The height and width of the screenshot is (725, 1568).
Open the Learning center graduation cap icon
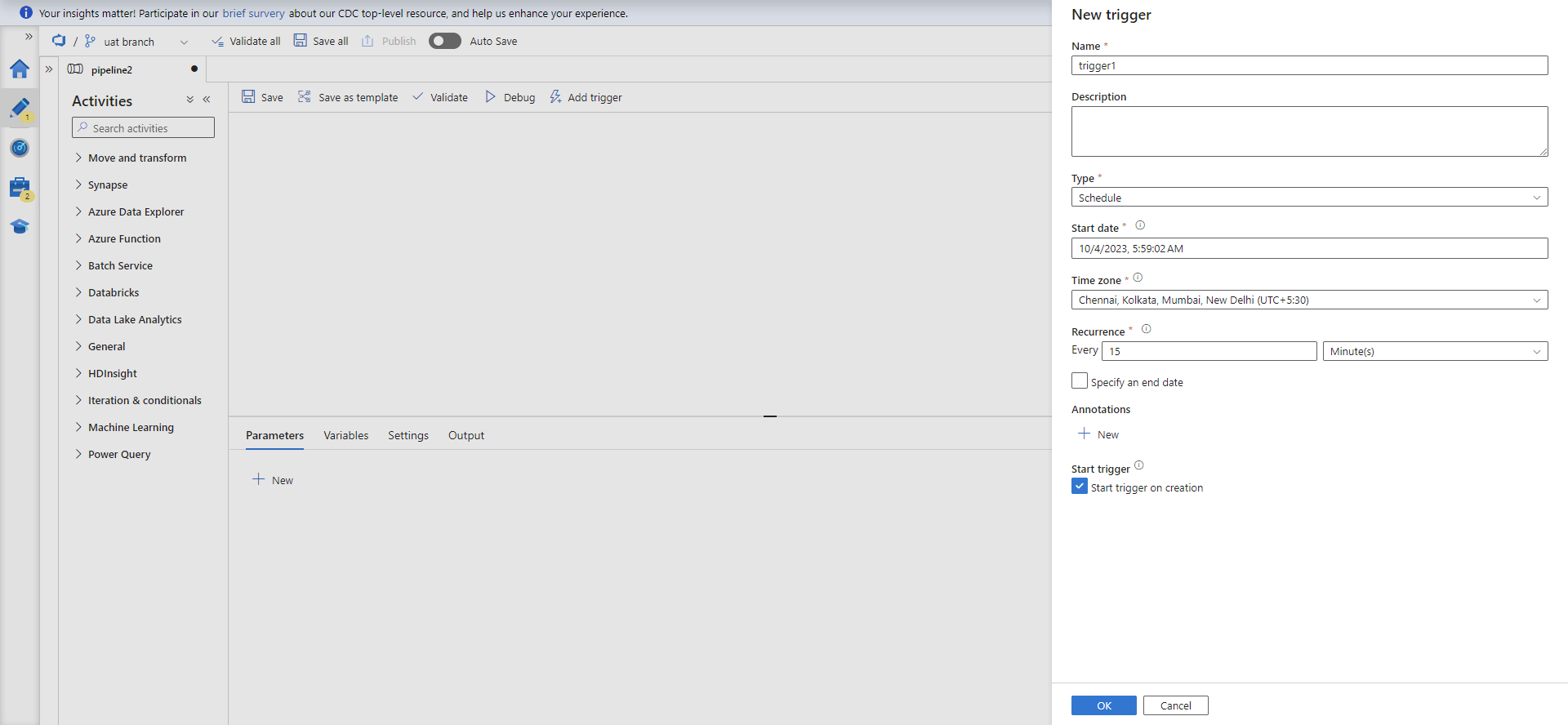20,226
